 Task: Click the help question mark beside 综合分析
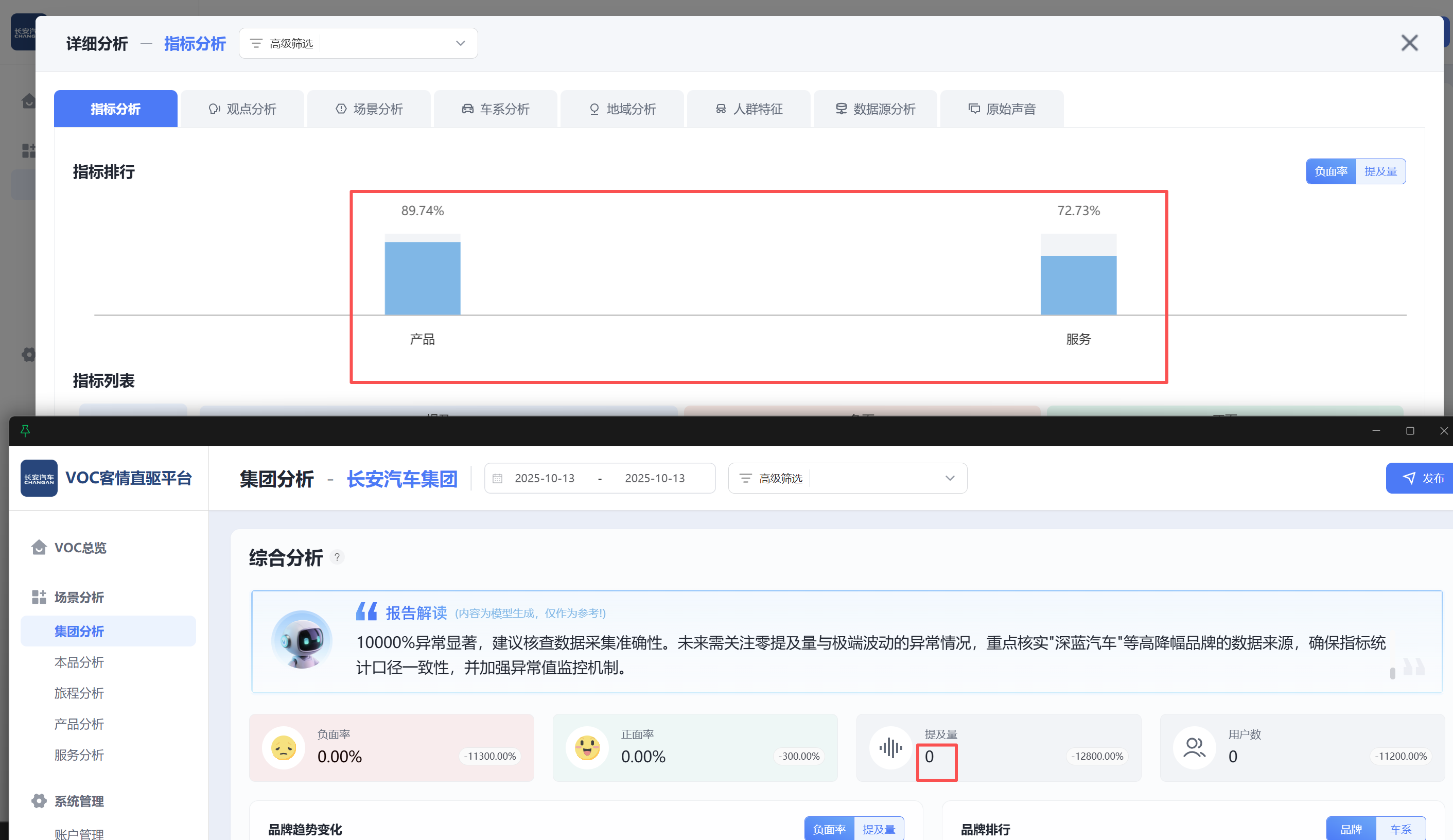(337, 557)
